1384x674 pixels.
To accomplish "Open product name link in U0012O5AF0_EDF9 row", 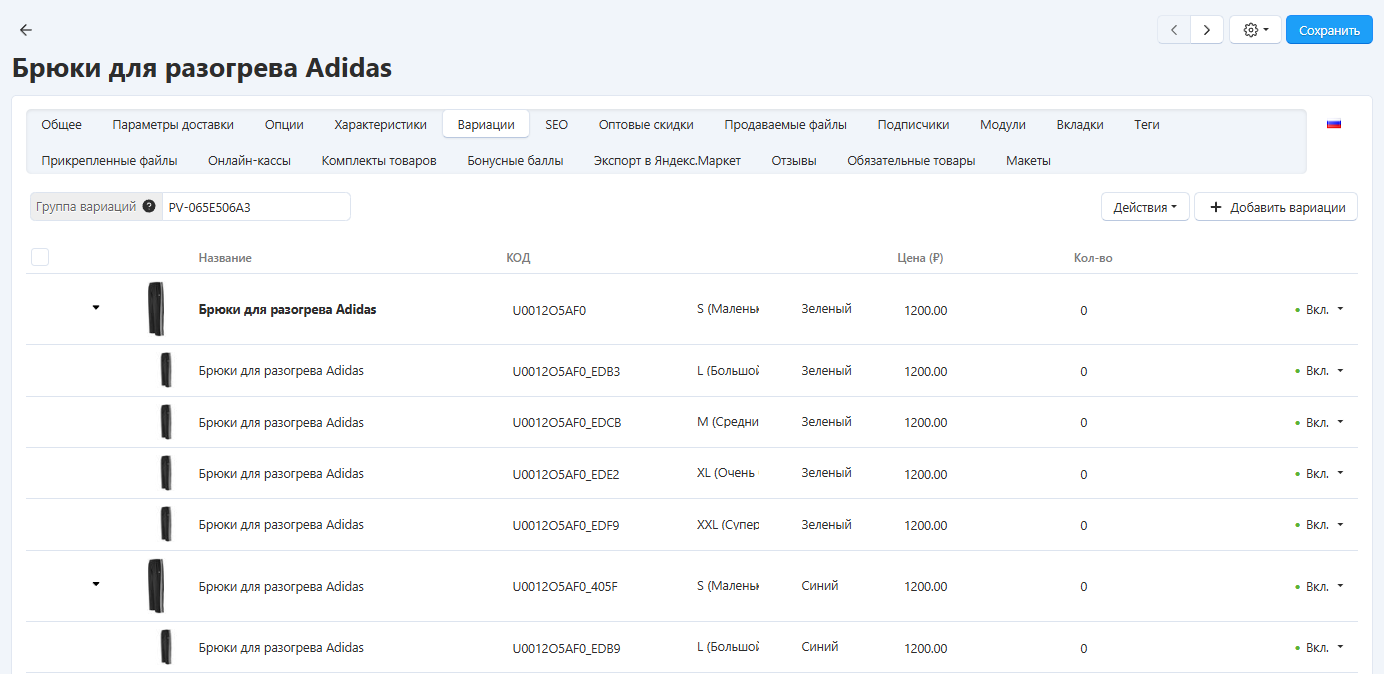I will [281, 525].
